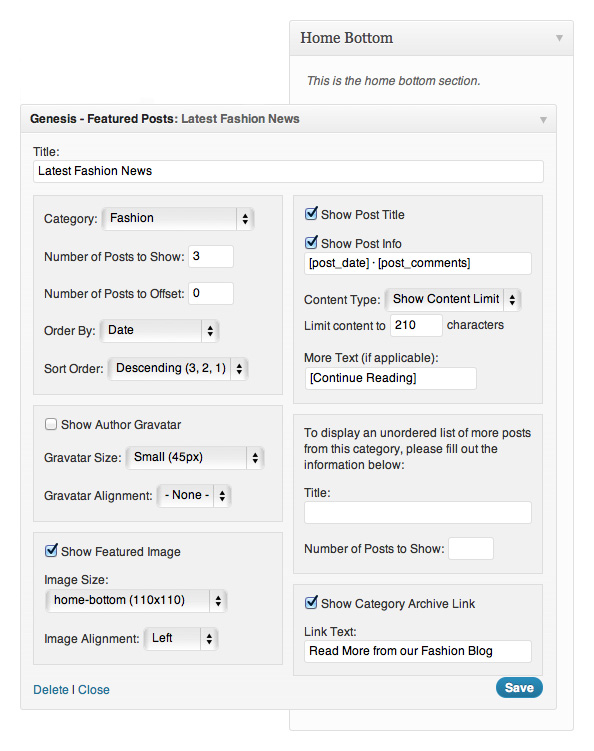Click the Close link
594x751 pixels.
click(x=94, y=690)
